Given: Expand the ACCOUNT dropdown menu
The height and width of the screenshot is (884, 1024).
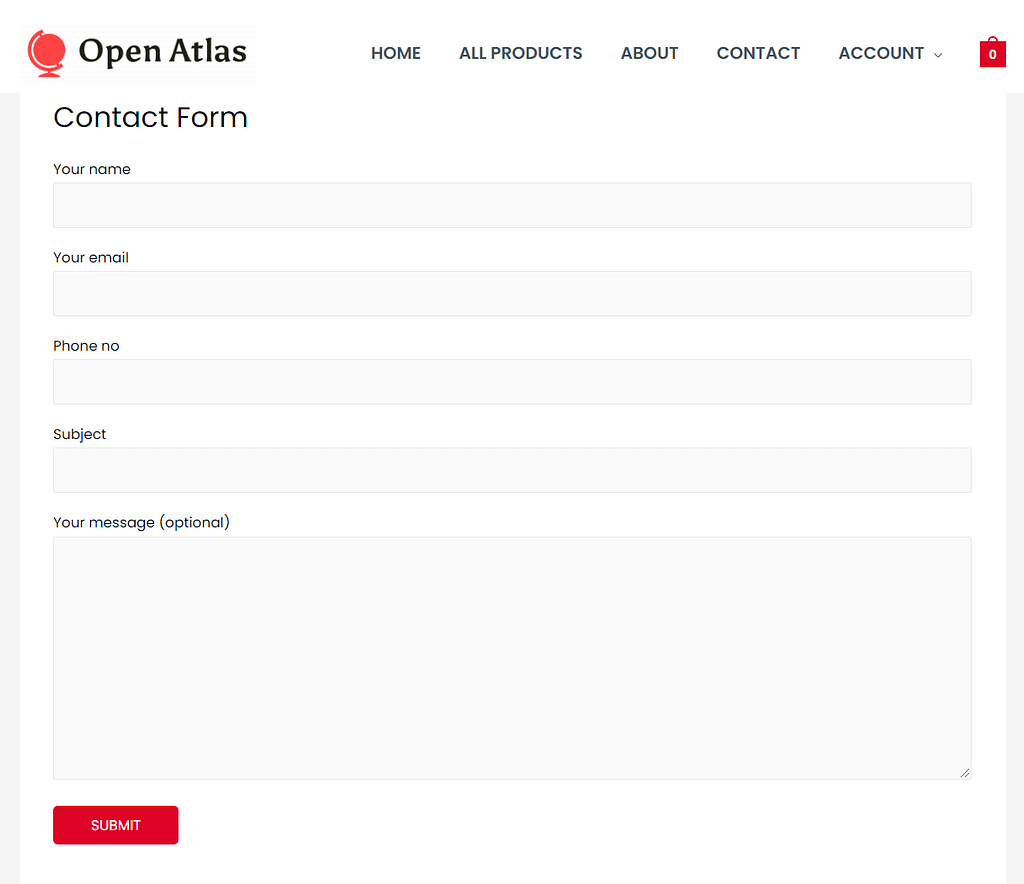Looking at the screenshot, I should coord(882,53).
